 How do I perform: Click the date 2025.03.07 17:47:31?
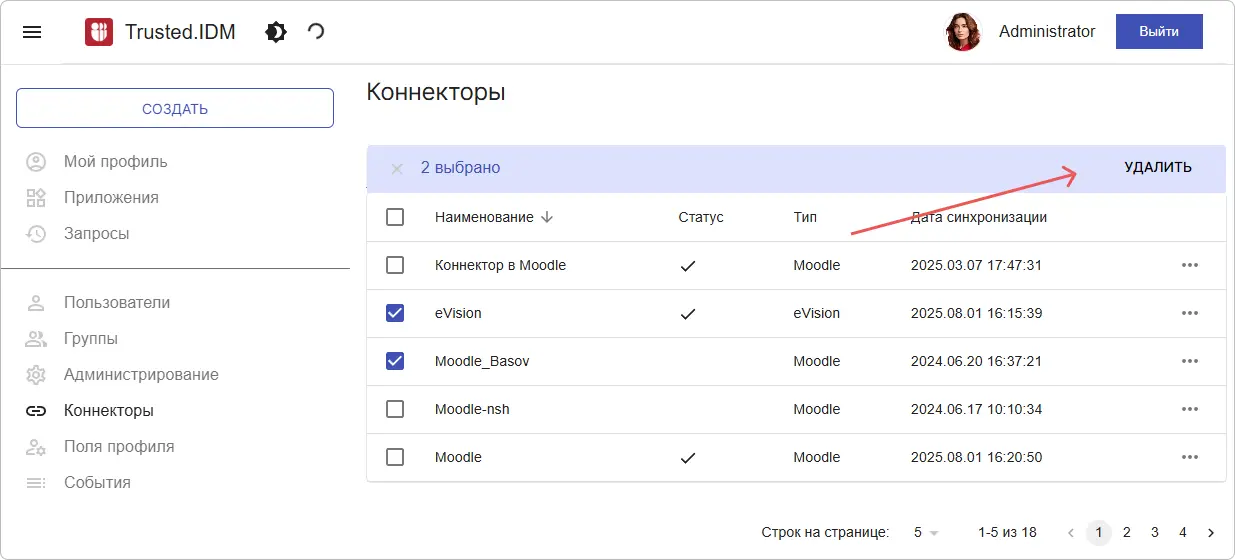point(976,265)
